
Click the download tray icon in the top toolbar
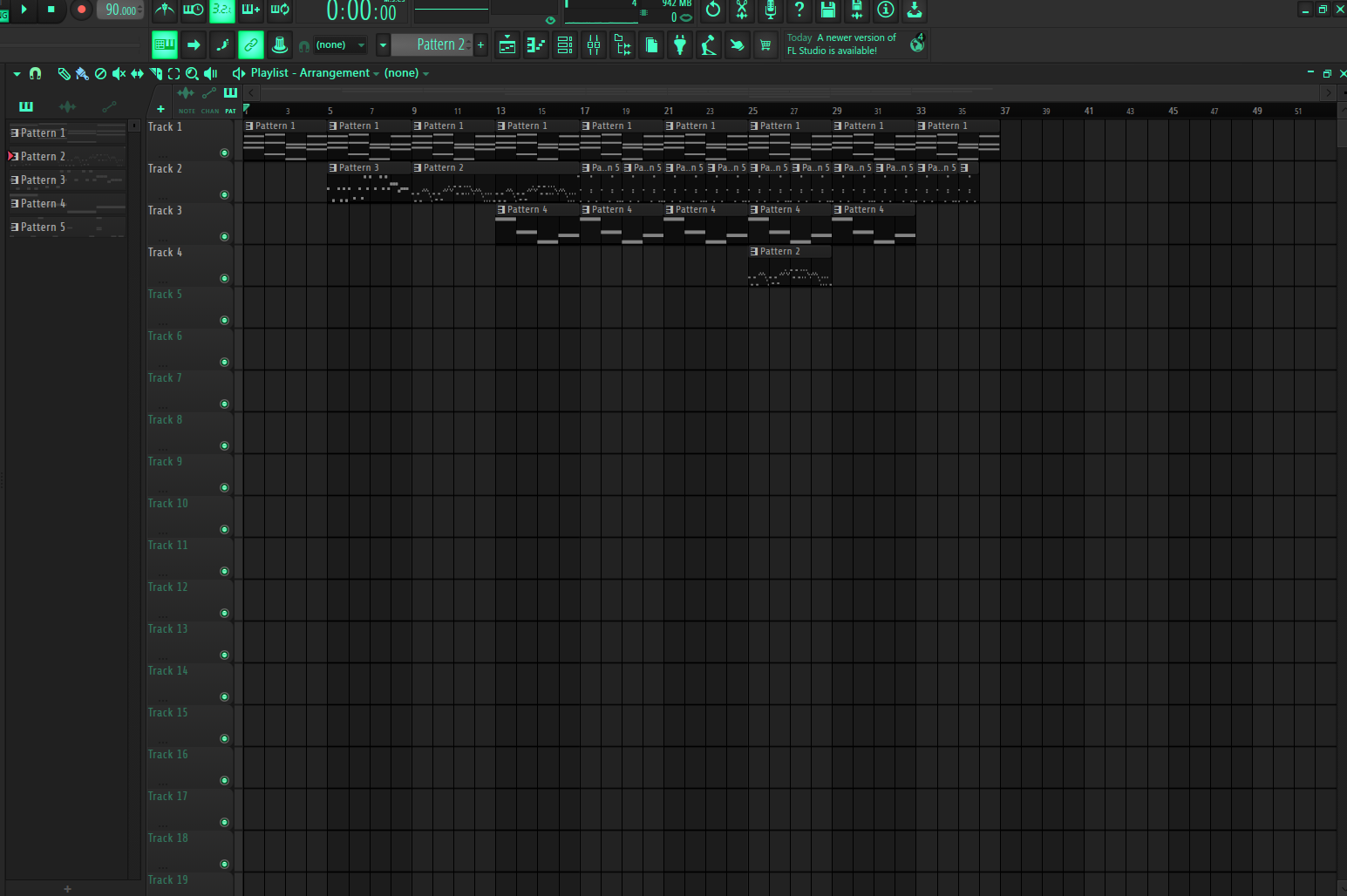915,10
